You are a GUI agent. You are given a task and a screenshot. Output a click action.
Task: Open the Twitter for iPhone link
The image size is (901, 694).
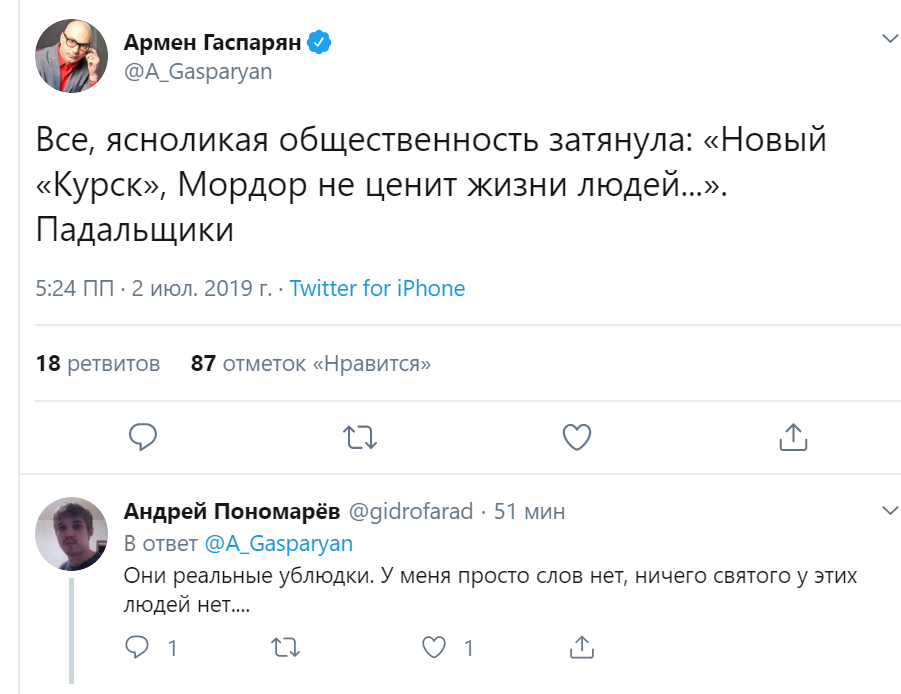[x=377, y=289]
